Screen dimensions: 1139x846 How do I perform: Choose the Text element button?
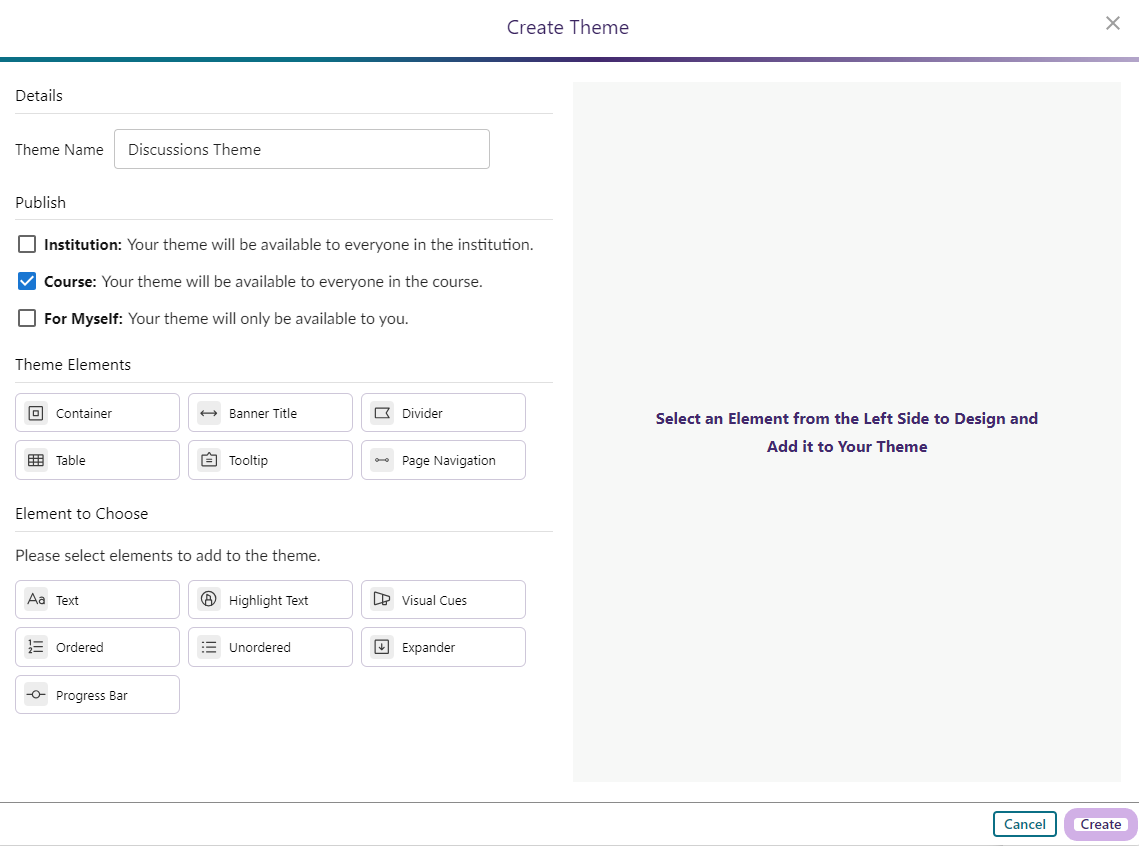pyautogui.click(x=97, y=600)
